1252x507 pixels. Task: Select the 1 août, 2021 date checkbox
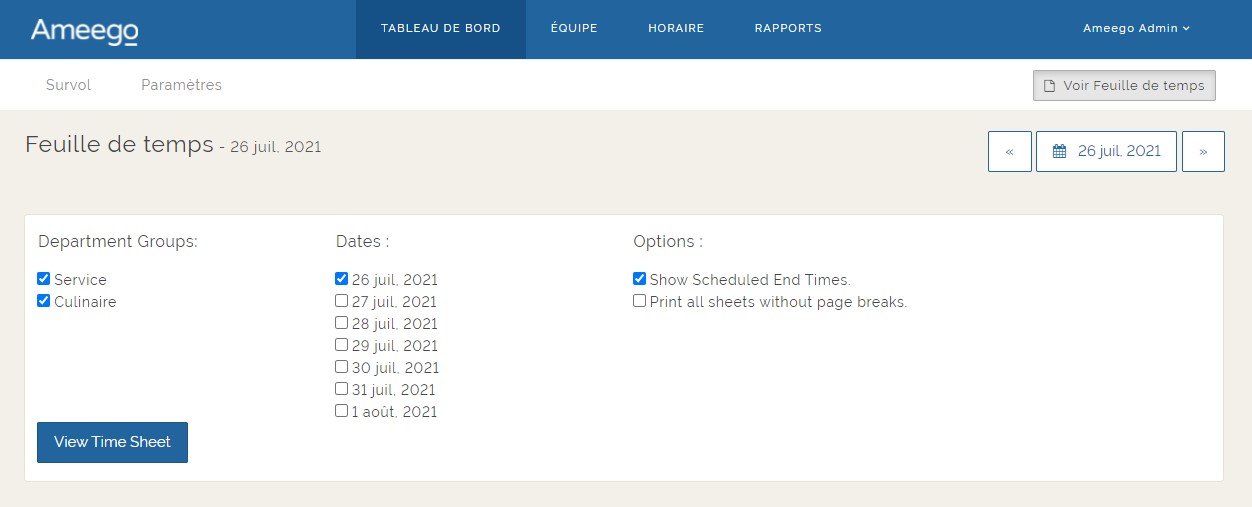coord(342,411)
